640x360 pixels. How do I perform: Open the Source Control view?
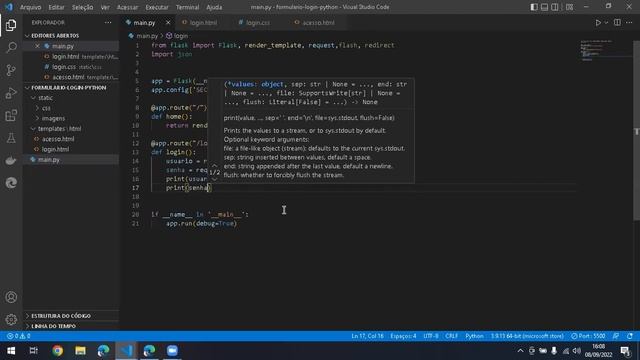[x=11, y=70]
